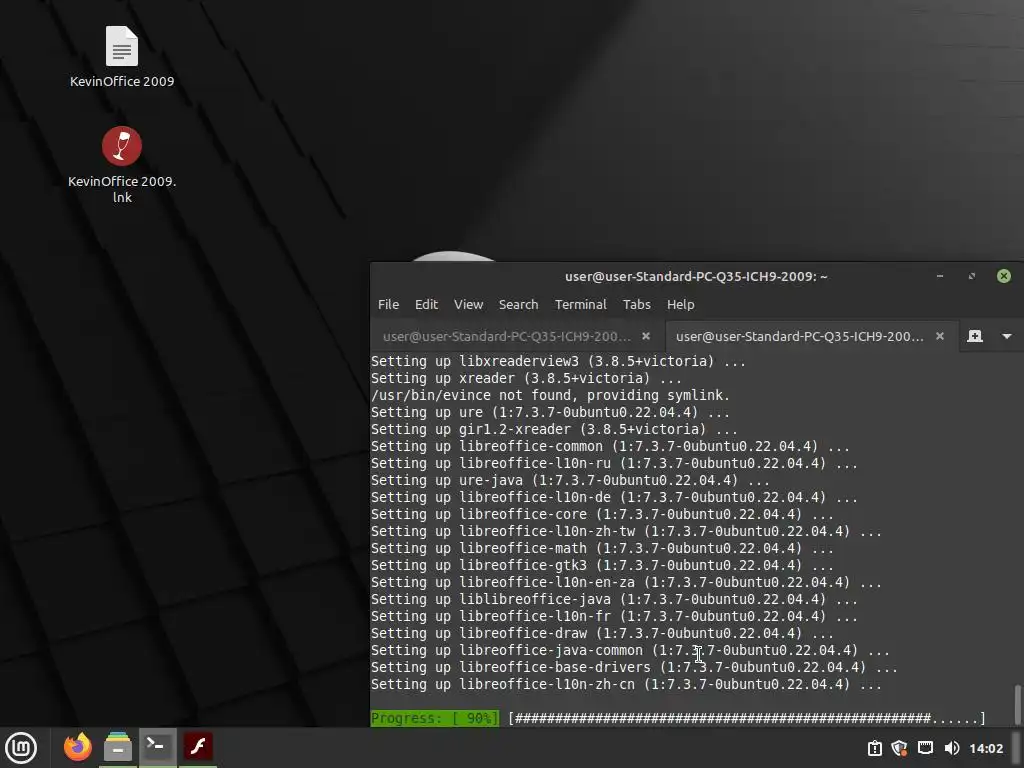Click the terminal window title text
This screenshot has height=768, width=1024.
click(696, 276)
